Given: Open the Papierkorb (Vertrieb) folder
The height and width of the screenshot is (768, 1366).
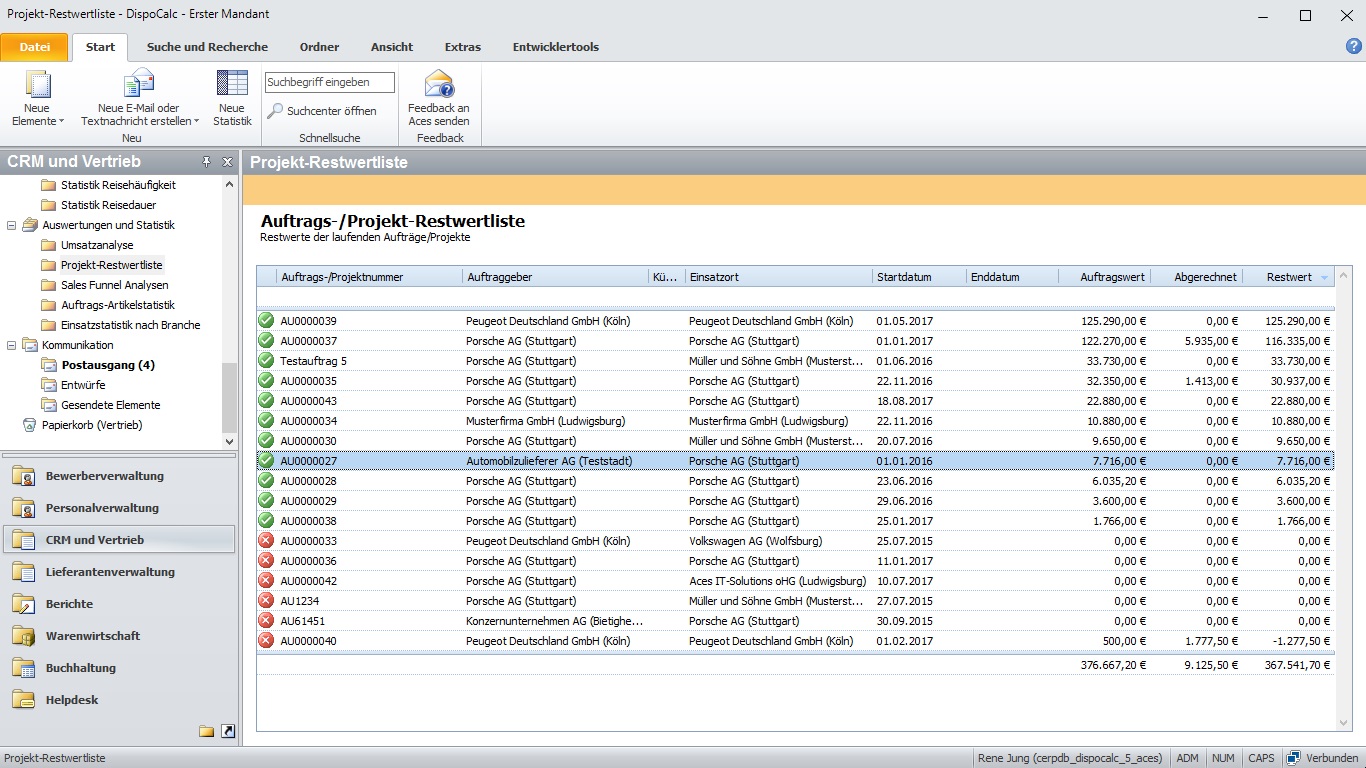Looking at the screenshot, I should (x=92, y=425).
